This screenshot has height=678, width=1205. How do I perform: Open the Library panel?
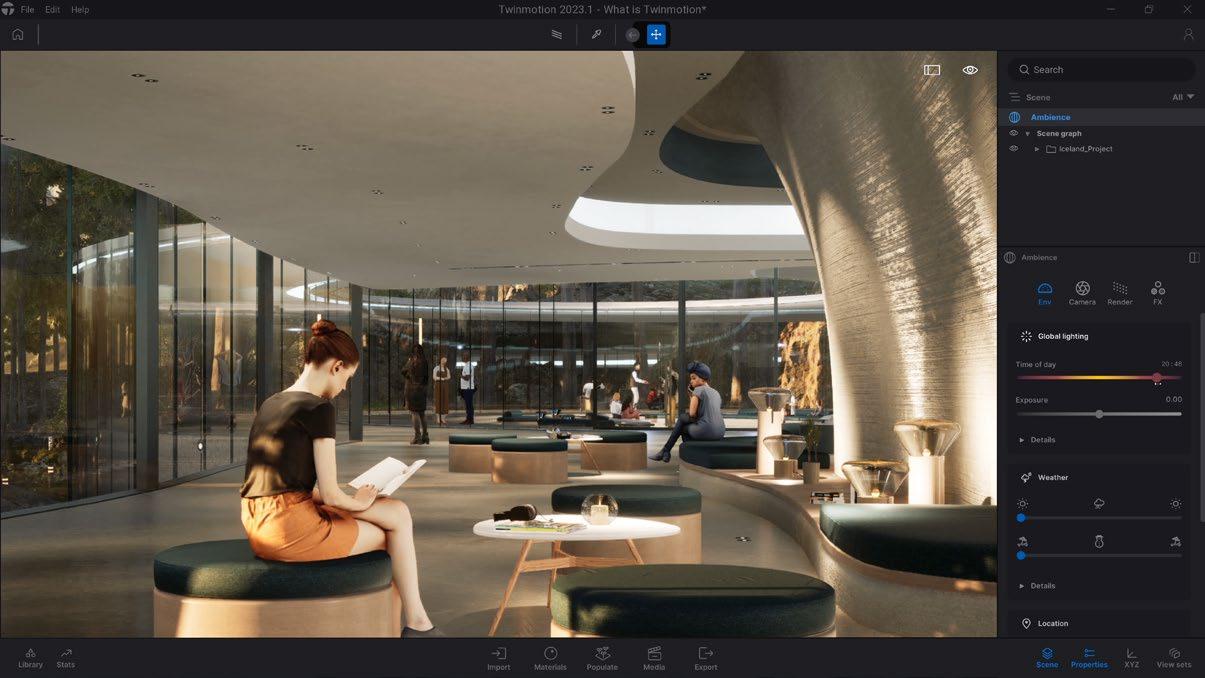click(x=30, y=658)
